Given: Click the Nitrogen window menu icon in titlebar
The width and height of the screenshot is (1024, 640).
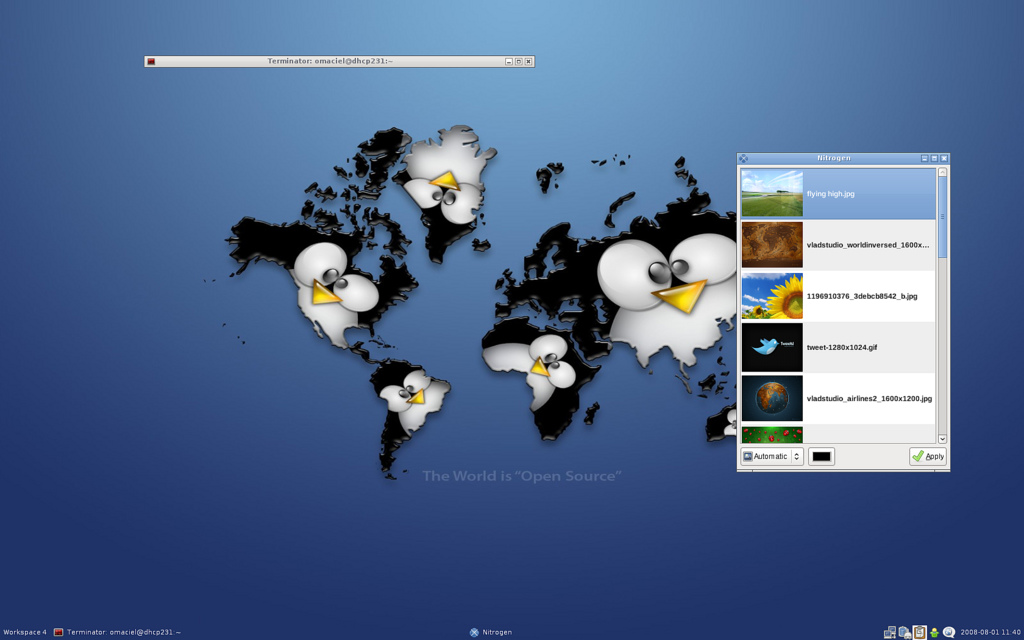Looking at the screenshot, I should point(743,158).
